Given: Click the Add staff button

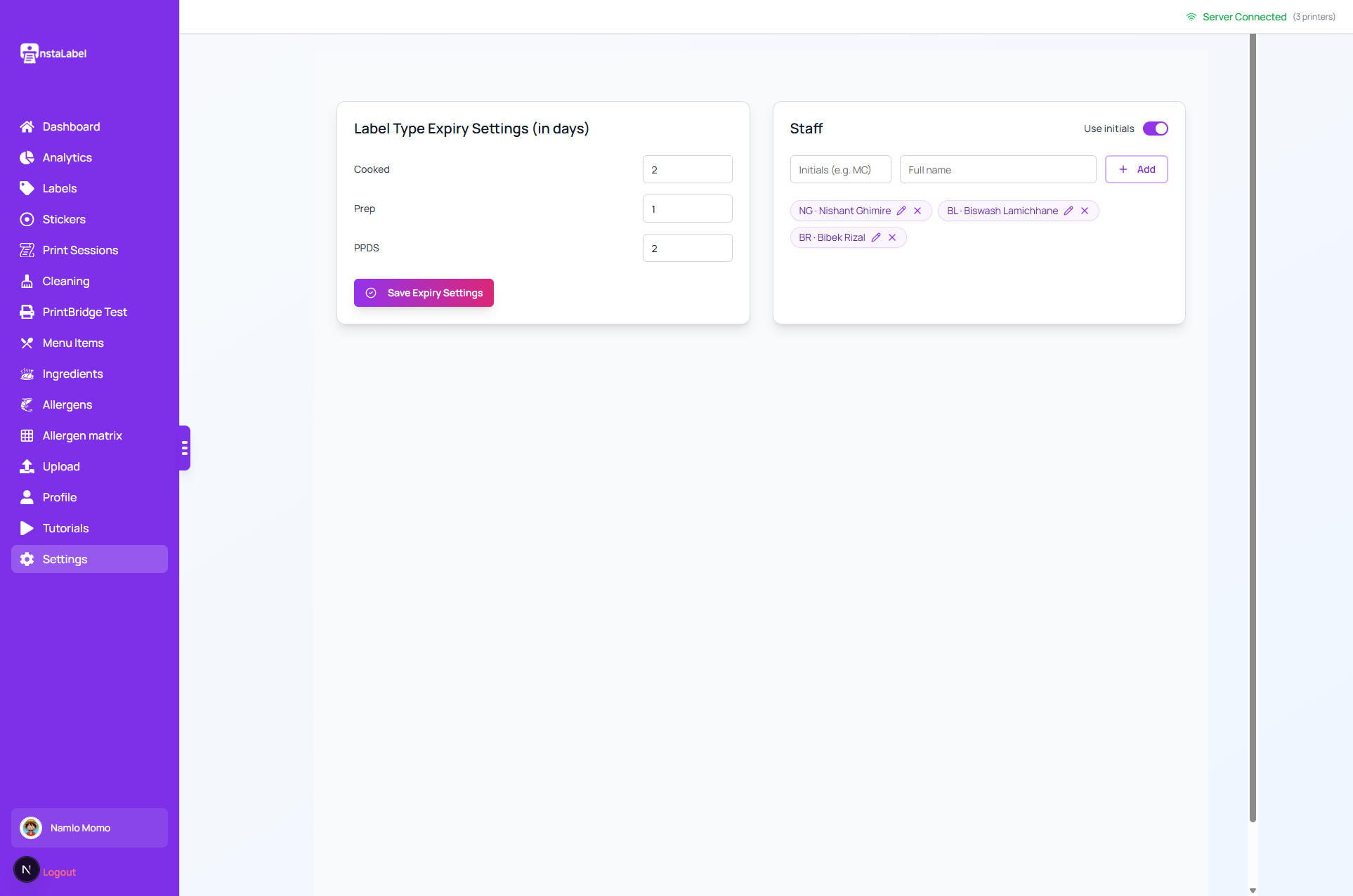Looking at the screenshot, I should [x=1136, y=169].
